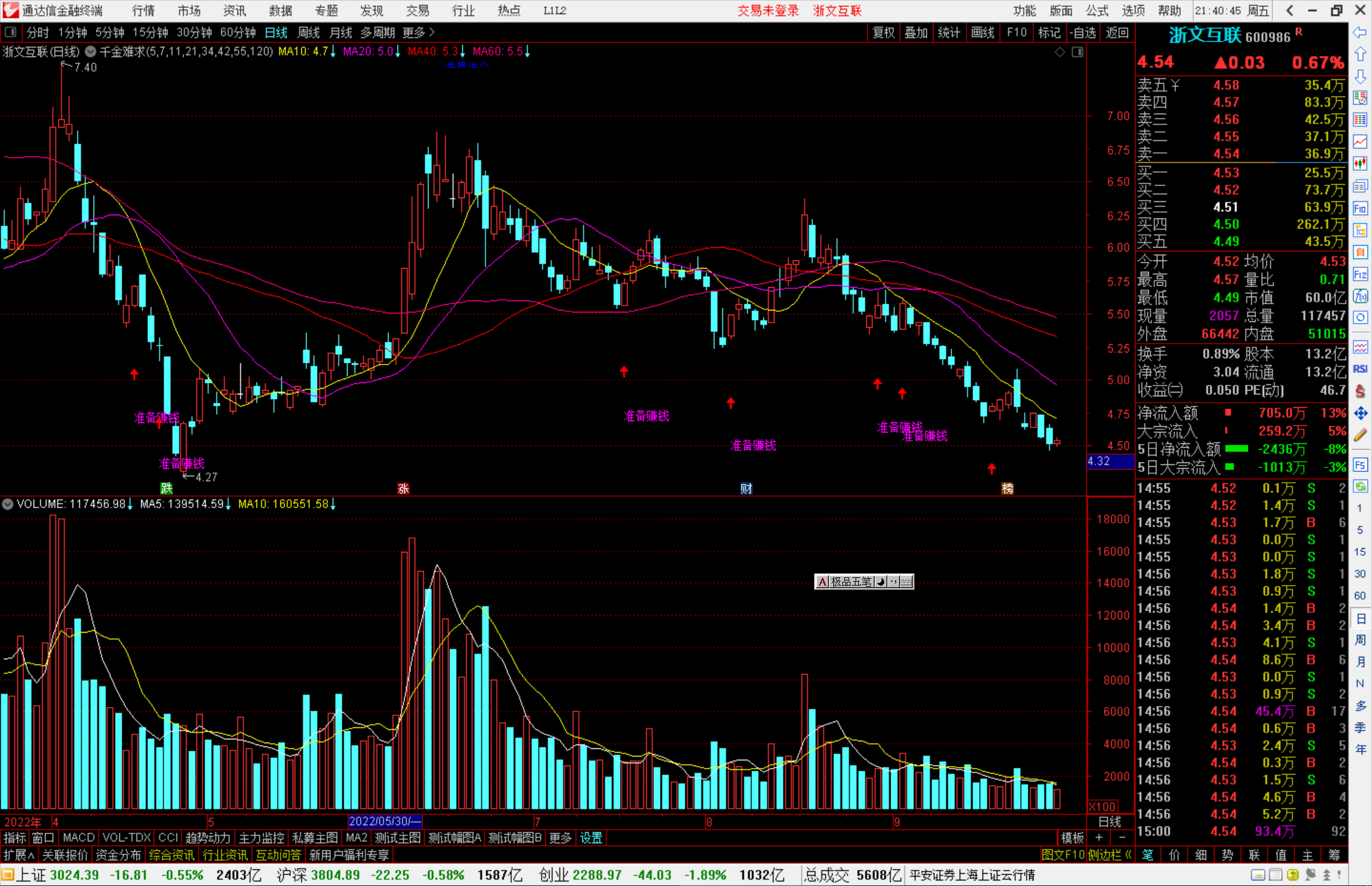Click the satellite dish status bar icon
This screenshot has height=886, width=1372.
tap(1310, 875)
